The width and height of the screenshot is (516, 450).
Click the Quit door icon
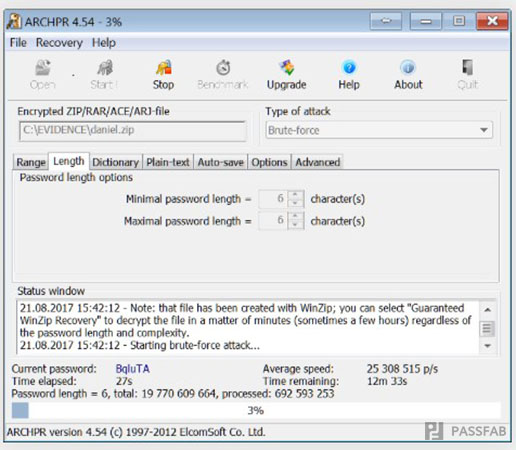point(467,68)
